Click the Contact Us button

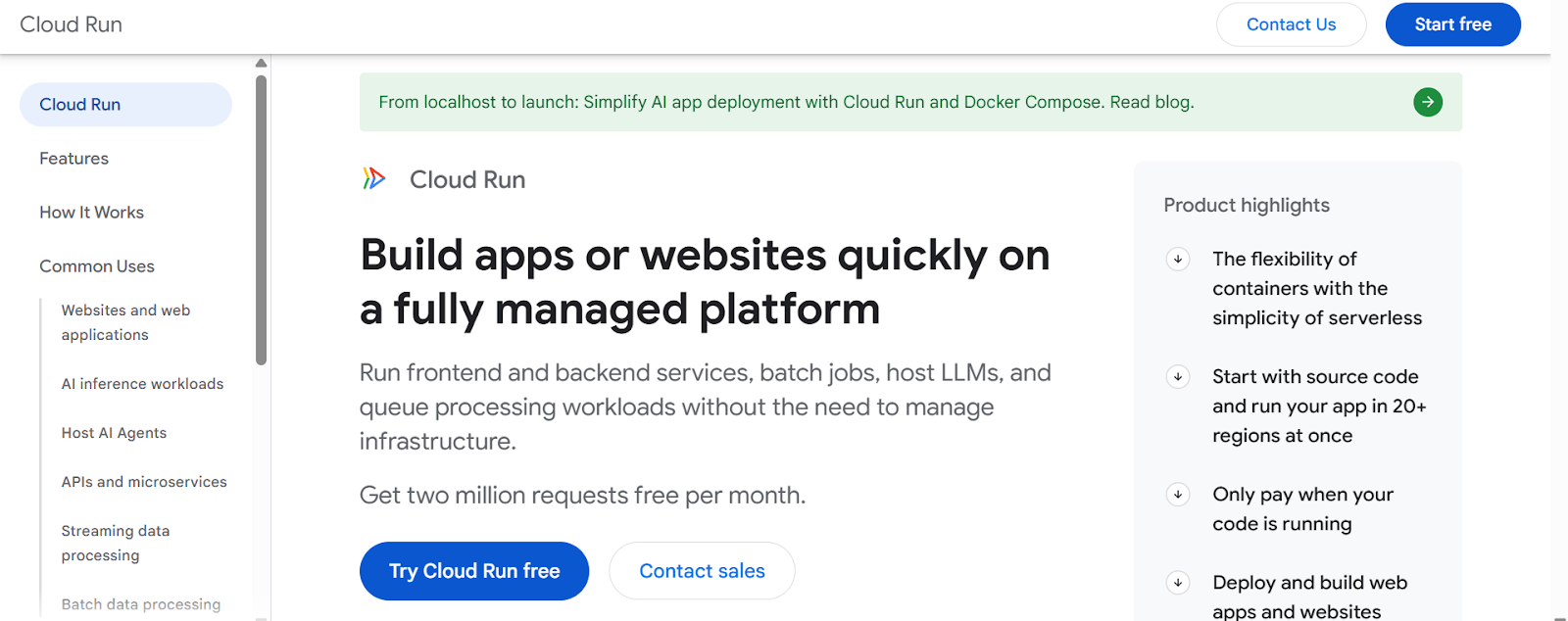pyautogui.click(x=1291, y=24)
